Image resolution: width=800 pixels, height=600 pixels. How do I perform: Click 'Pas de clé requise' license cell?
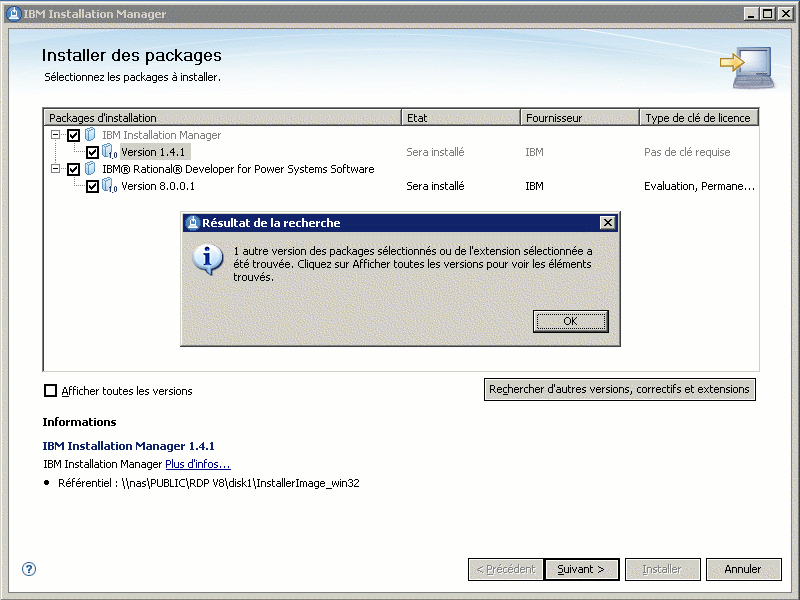[687, 152]
